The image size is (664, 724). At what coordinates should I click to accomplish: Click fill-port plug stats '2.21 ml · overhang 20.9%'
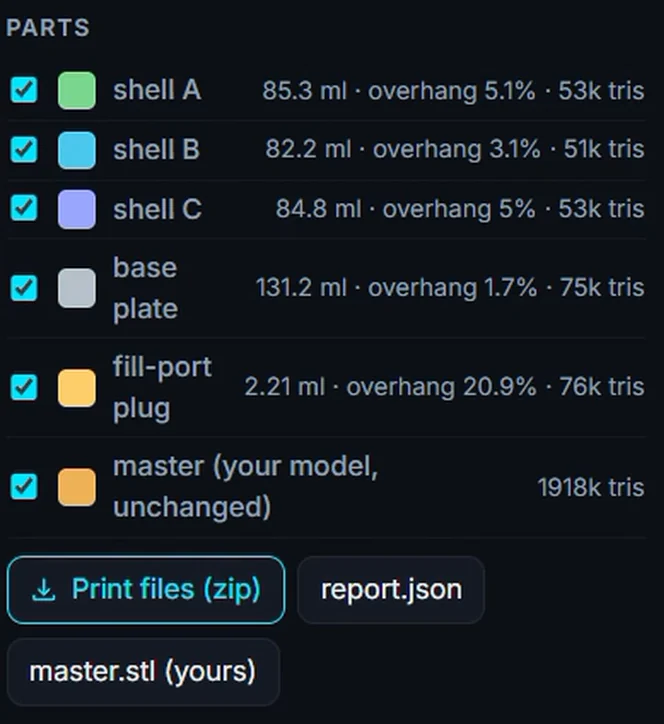pos(391,386)
